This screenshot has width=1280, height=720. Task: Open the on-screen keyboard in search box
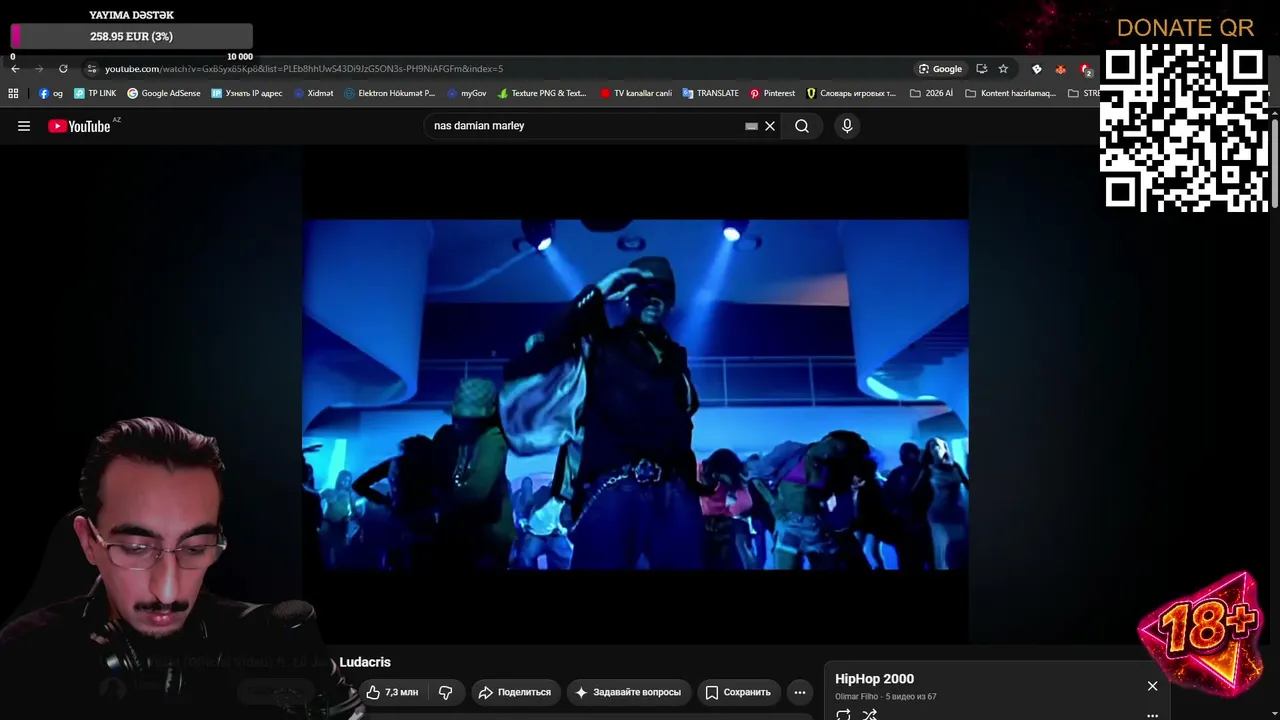point(751,126)
